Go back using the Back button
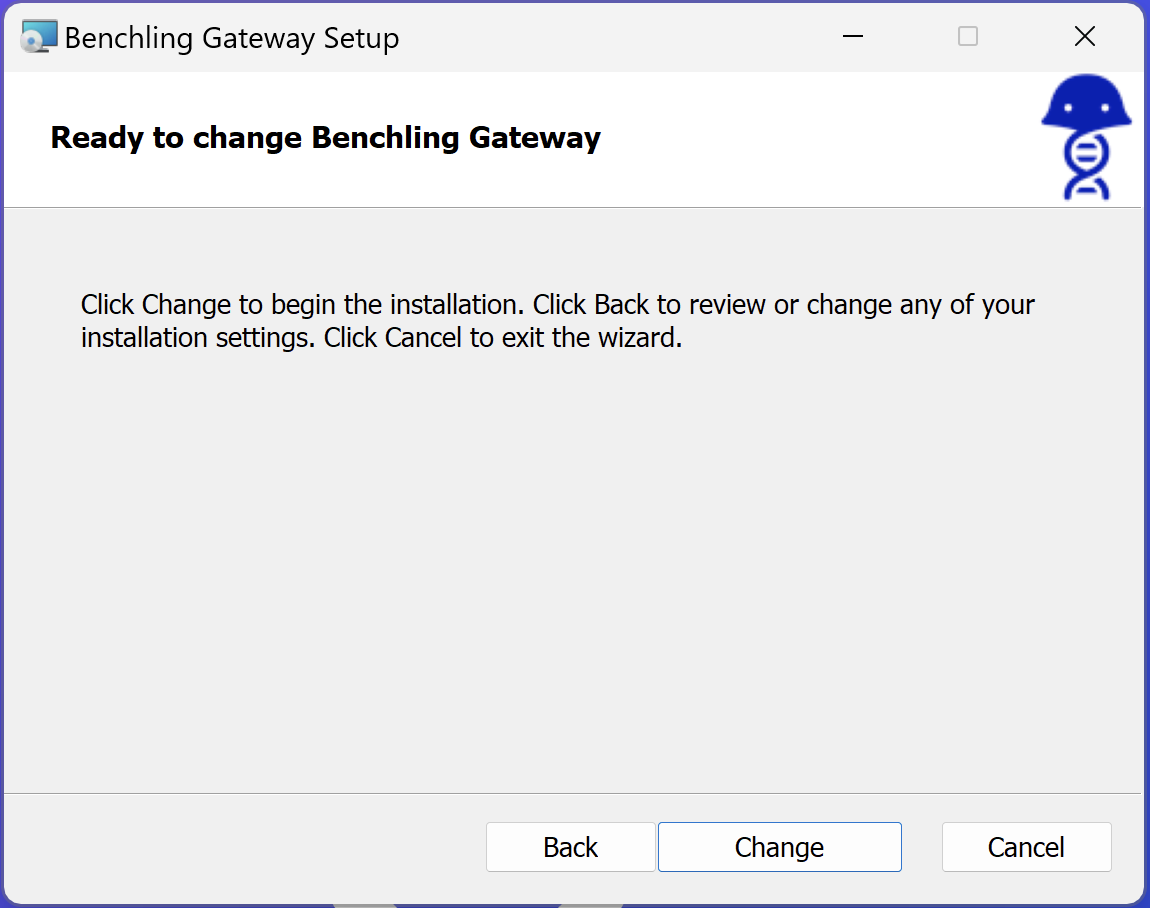The image size is (1150, 908). pos(570,847)
